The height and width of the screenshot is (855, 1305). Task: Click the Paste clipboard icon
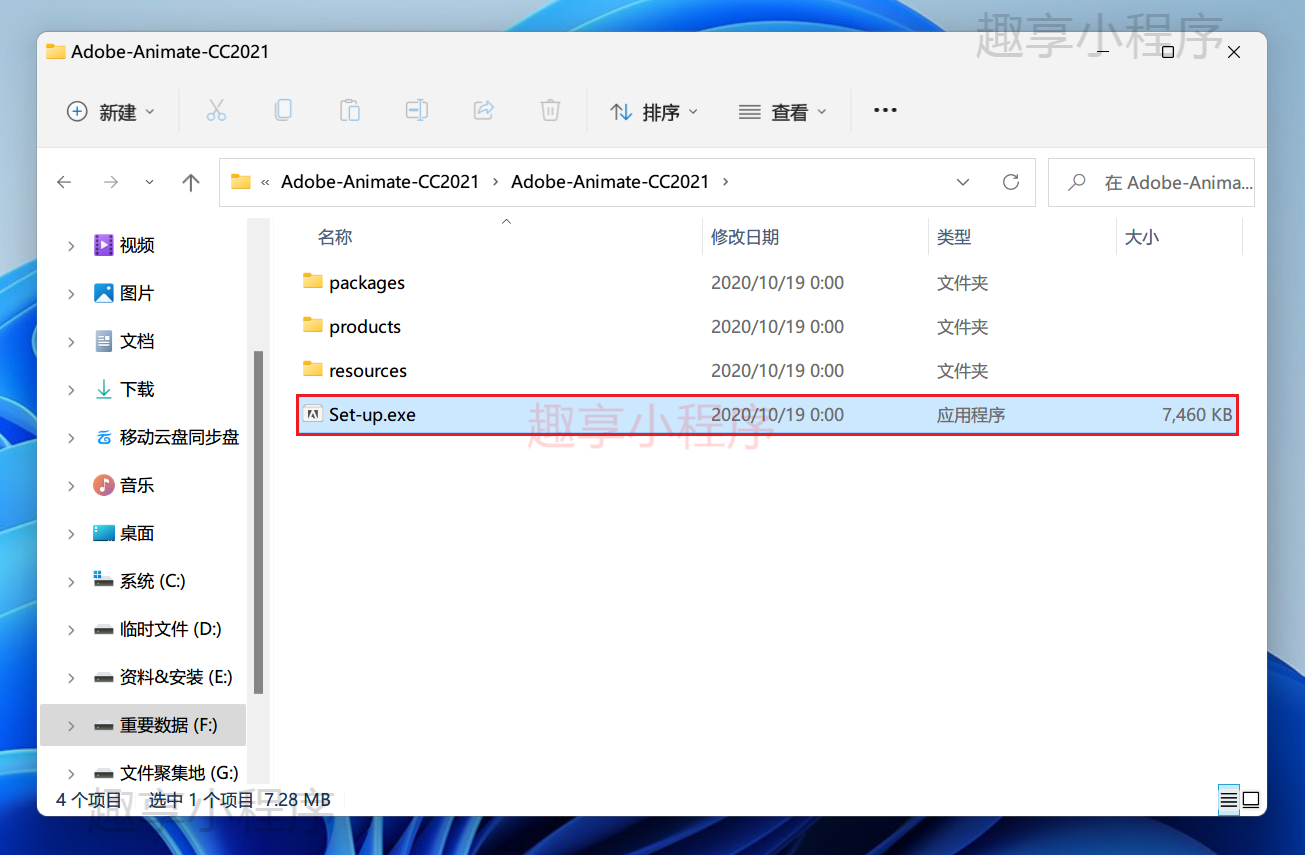[x=349, y=111]
